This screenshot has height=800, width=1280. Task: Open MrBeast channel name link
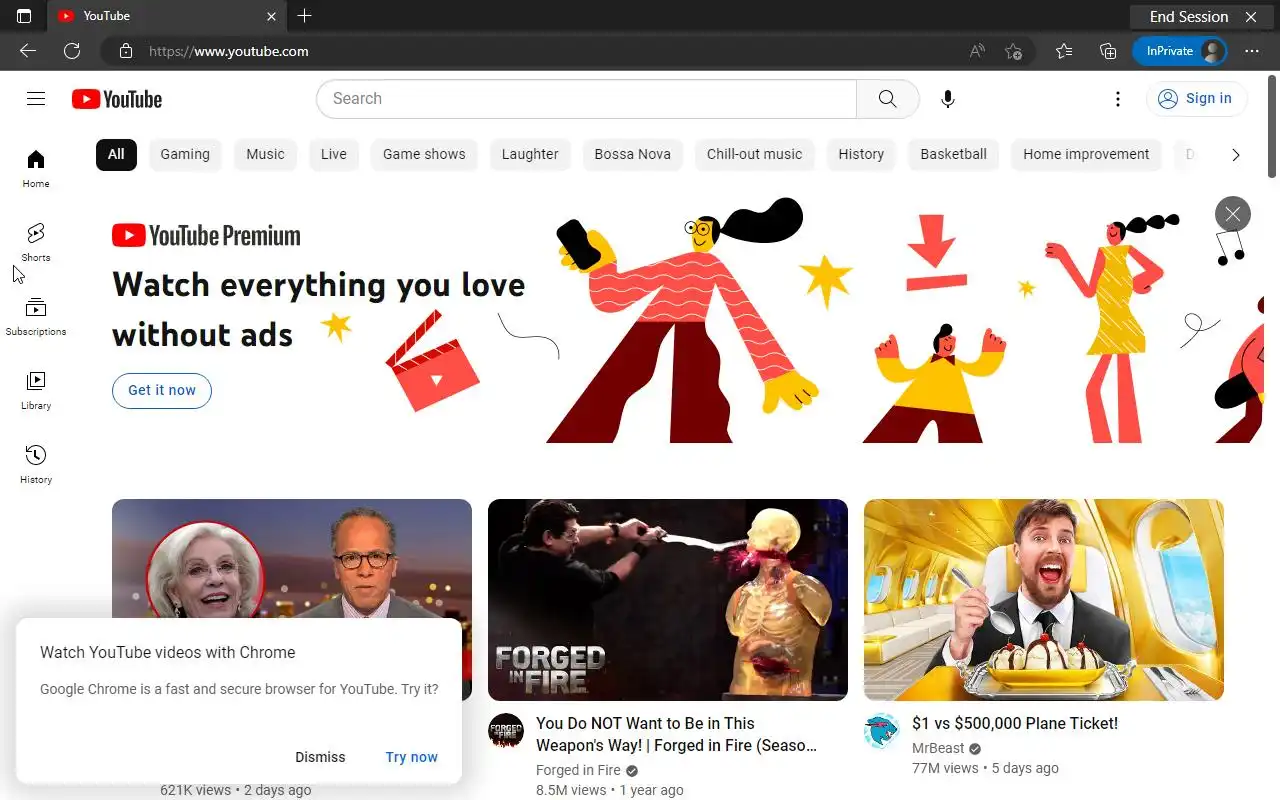[x=938, y=748]
